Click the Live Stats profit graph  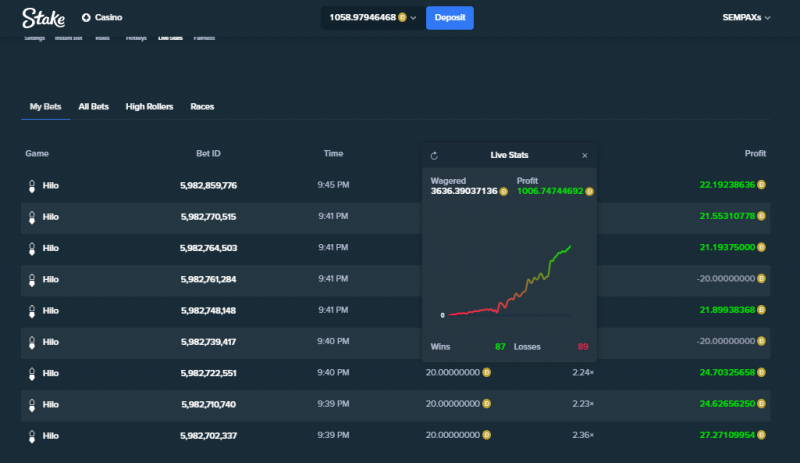point(509,280)
